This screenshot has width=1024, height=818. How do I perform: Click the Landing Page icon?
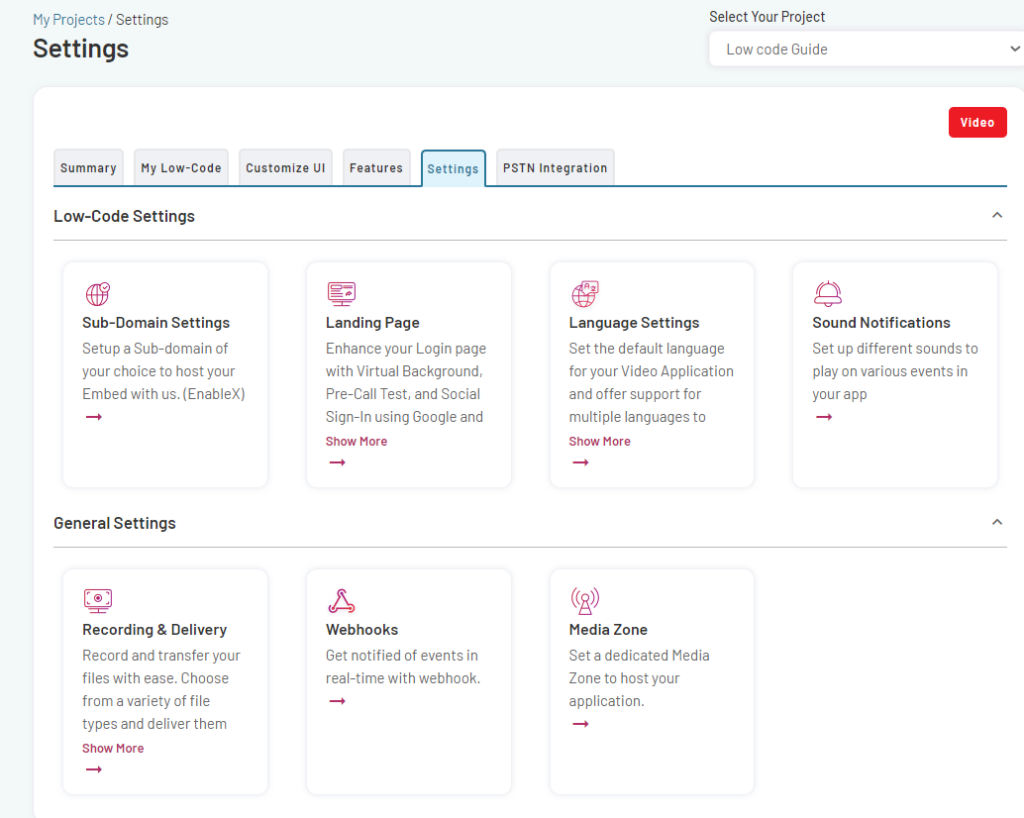pos(342,294)
